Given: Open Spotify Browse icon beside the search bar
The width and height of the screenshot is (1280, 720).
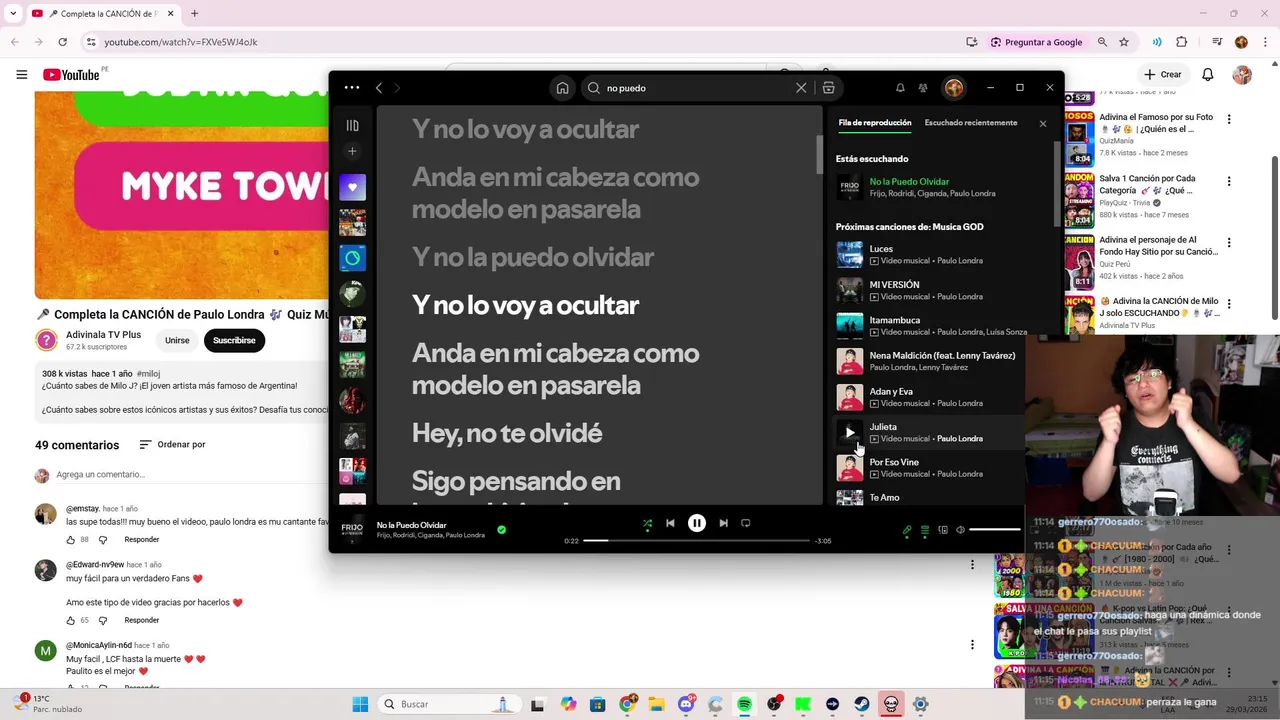Looking at the screenshot, I should click(829, 88).
